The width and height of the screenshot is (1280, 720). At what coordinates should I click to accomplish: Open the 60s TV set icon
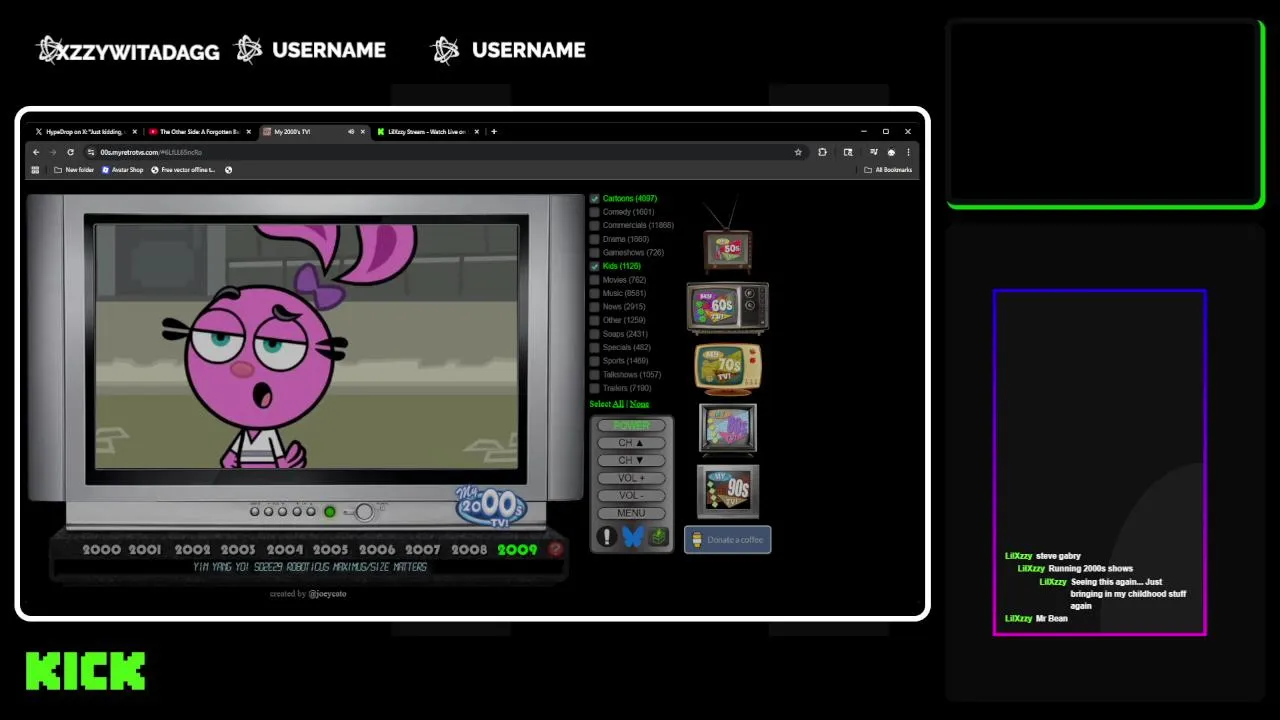[x=727, y=307]
